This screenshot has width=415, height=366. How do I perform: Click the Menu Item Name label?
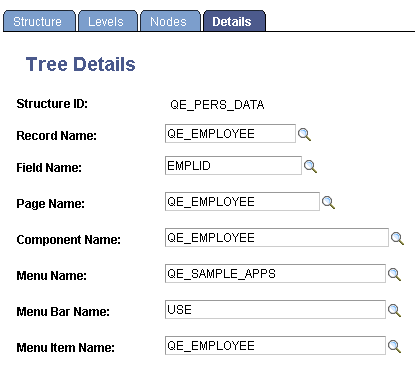[x=65, y=348]
